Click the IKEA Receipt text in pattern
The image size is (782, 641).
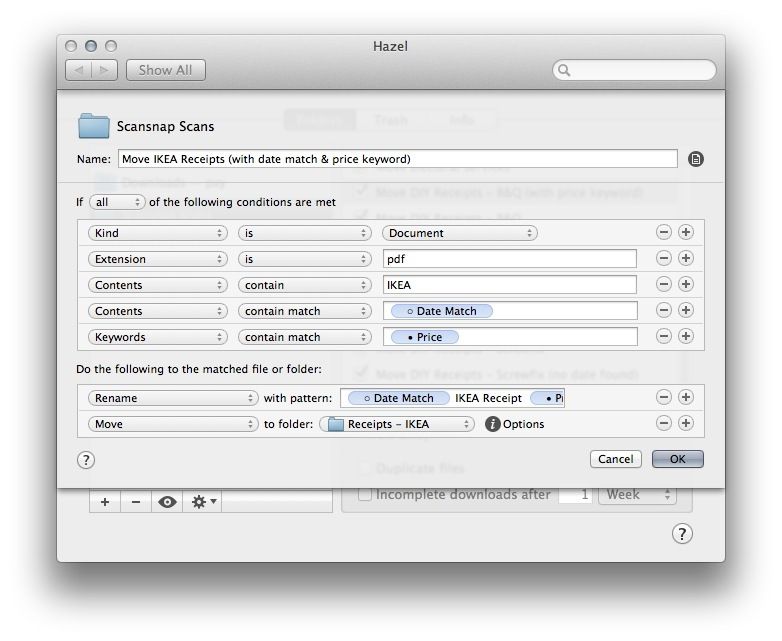(x=488, y=398)
